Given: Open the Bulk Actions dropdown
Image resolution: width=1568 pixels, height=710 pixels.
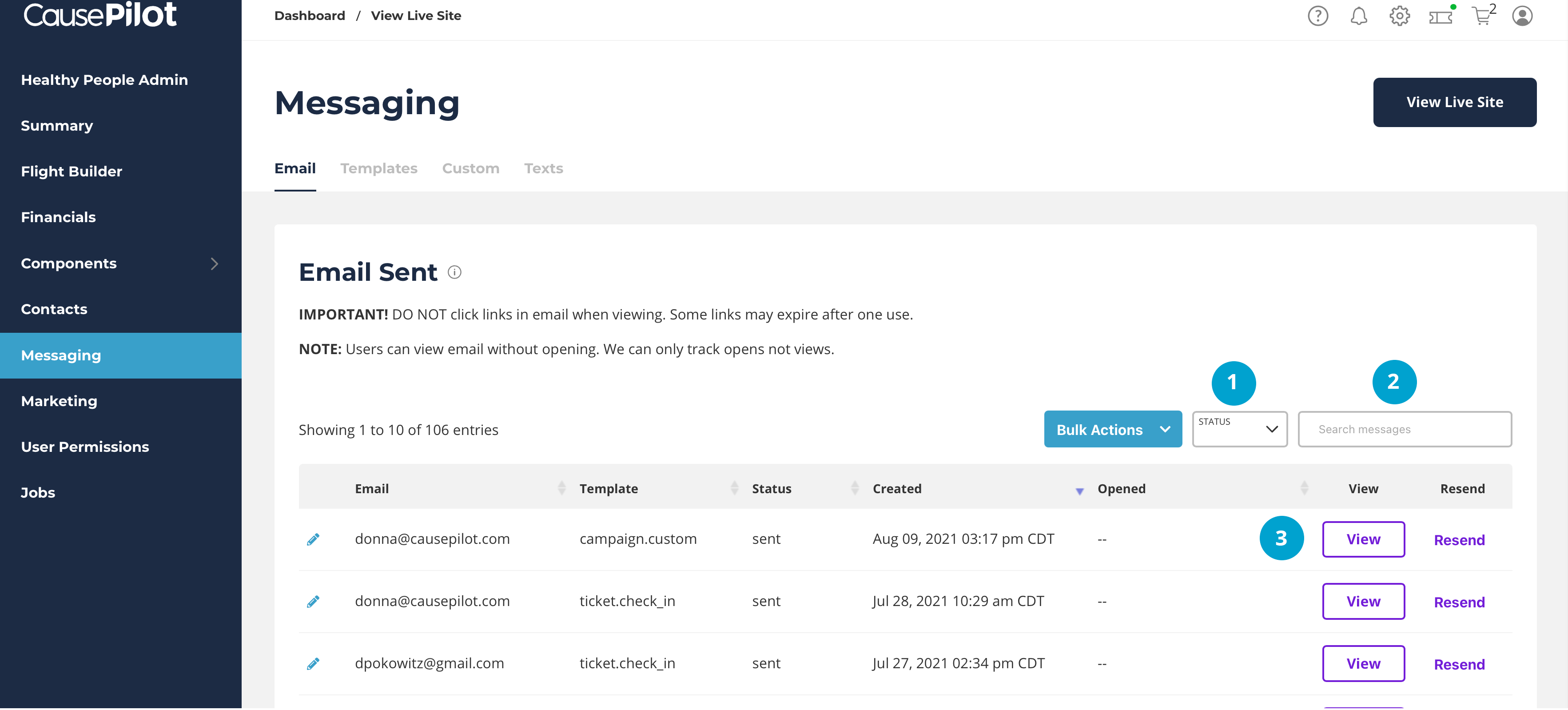Looking at the screenshot, I should 1112,429.
